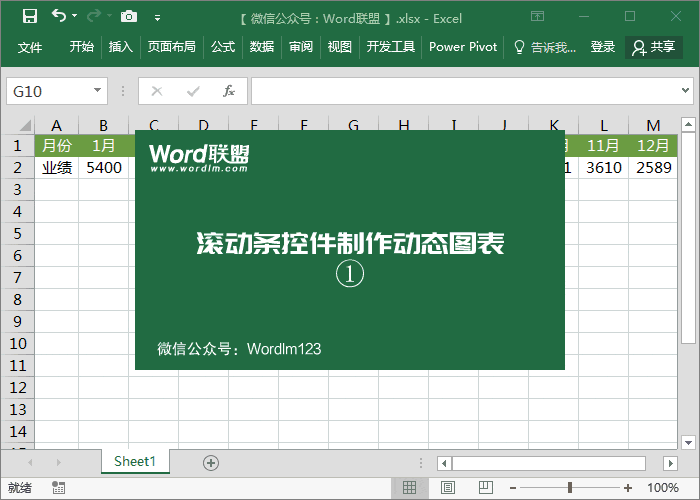Switch to the 开始 ribbon tab
The width and height of the screenshot is (700, 500).
(82, 47)
